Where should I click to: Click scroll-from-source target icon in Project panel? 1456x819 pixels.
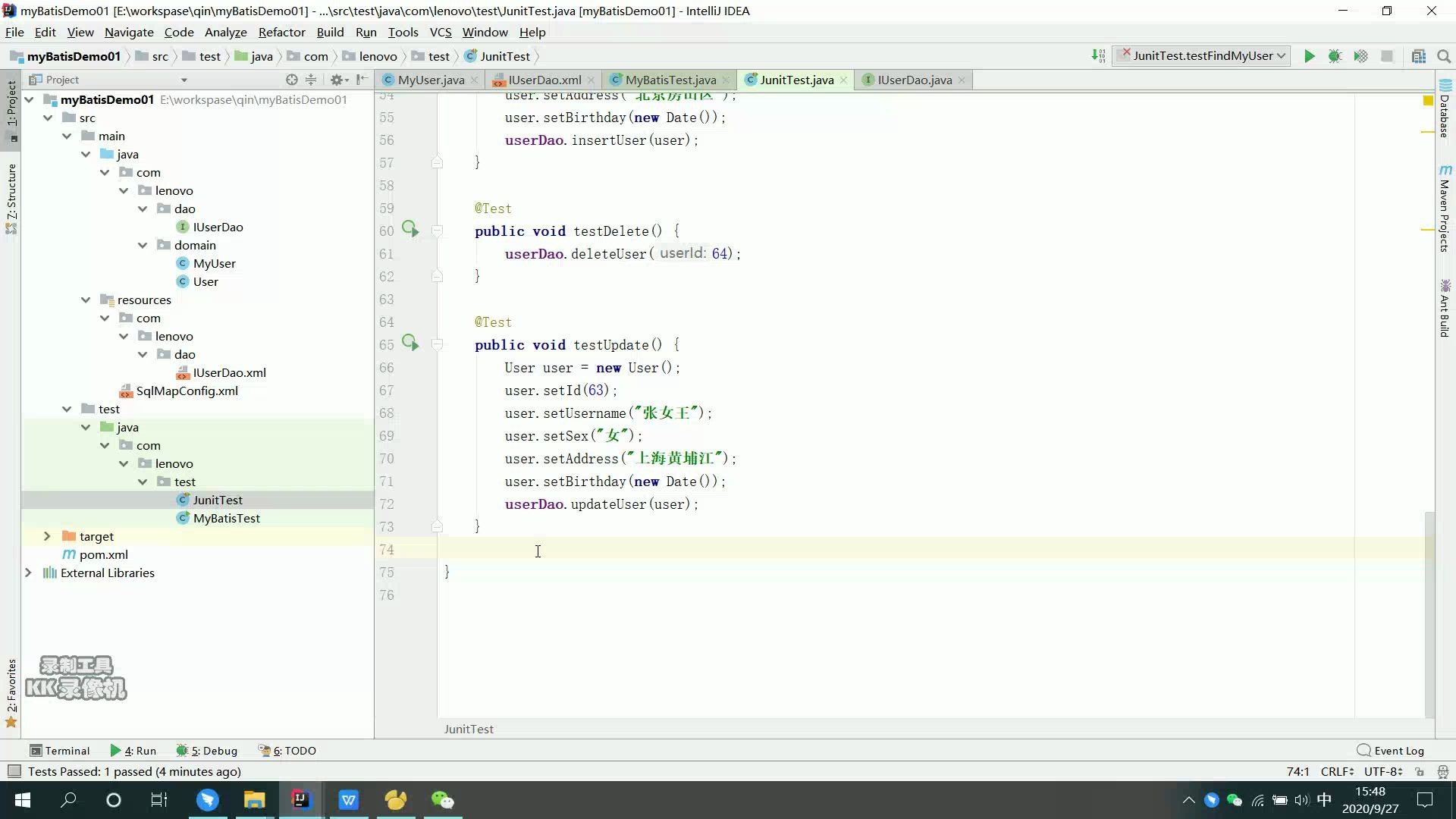click(291, 80)
